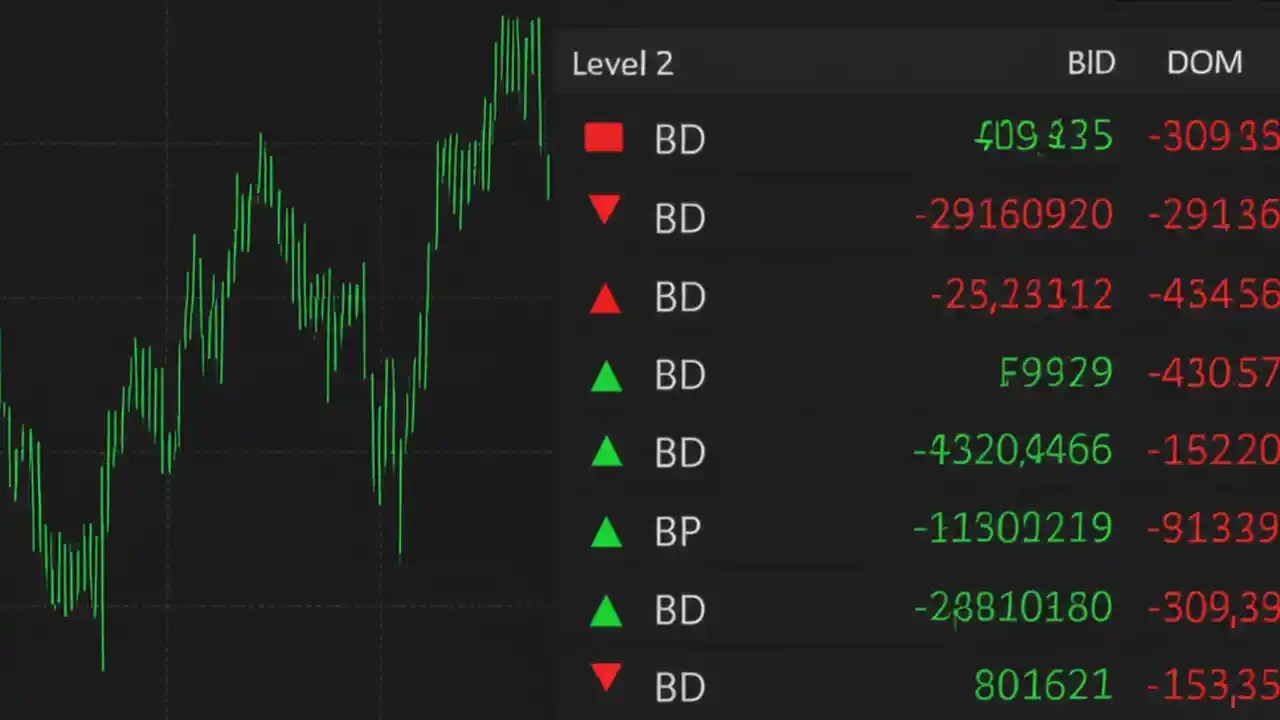Open sorting options on the BID column header
Screen dimensions: 1280x720
click(1091, 63)
